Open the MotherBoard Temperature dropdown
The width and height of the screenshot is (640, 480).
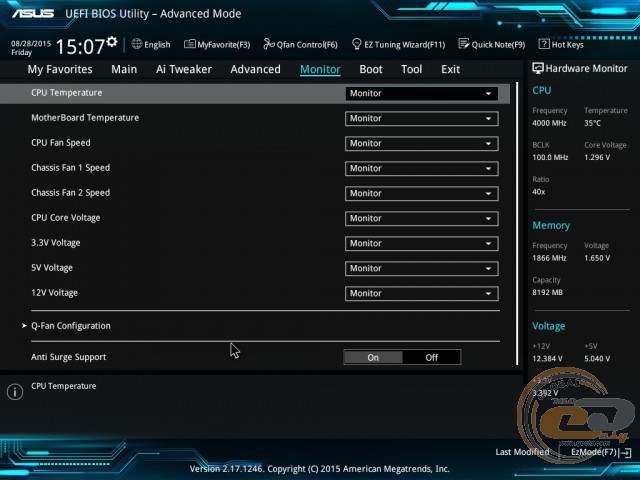click(421, 119)
